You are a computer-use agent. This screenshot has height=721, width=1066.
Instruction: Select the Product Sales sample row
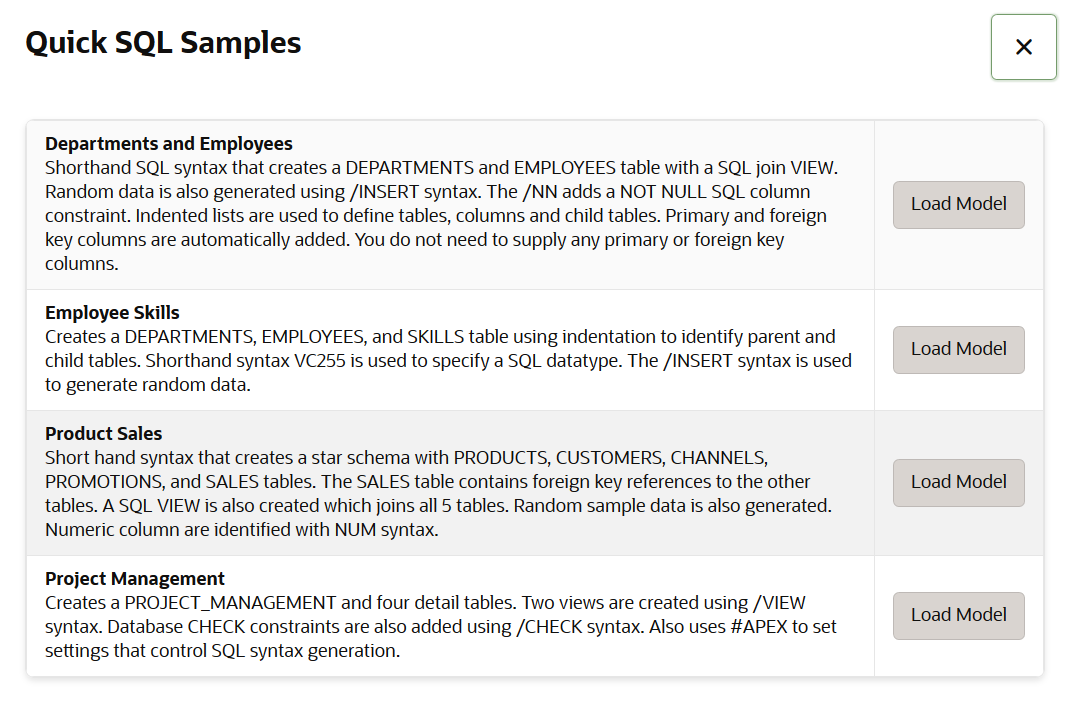coord(450,482)
